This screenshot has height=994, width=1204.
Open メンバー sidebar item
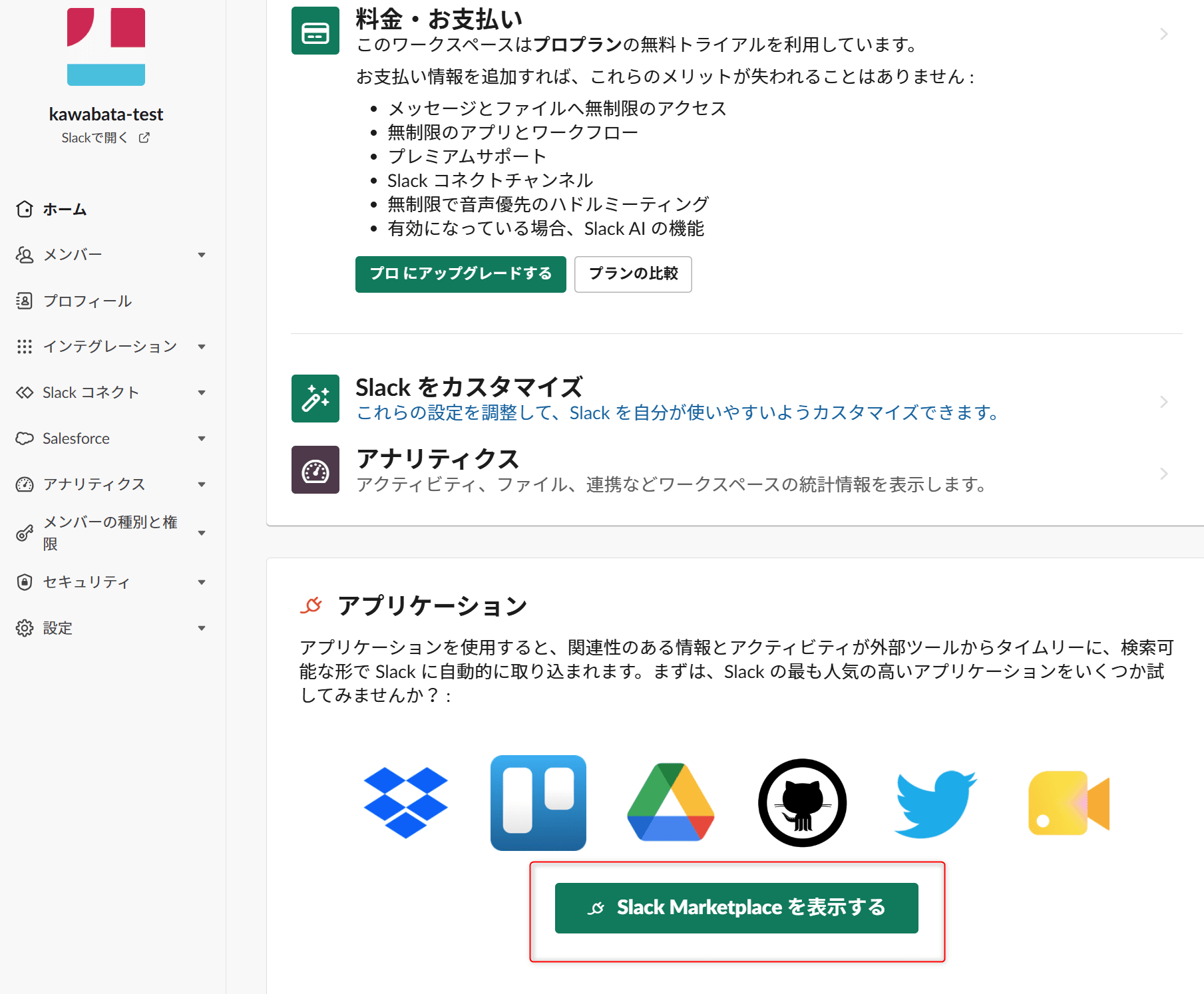point(73,255)
